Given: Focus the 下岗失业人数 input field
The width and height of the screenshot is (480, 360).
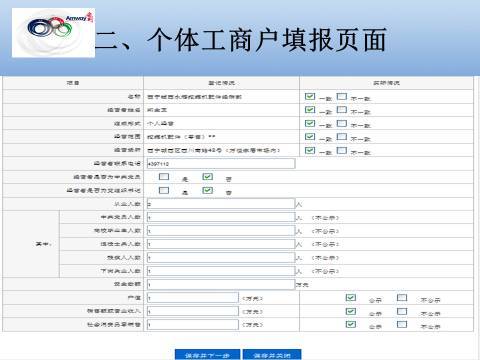Looking at the screenshot, I should pyautogui.click(x=221, y=271).
